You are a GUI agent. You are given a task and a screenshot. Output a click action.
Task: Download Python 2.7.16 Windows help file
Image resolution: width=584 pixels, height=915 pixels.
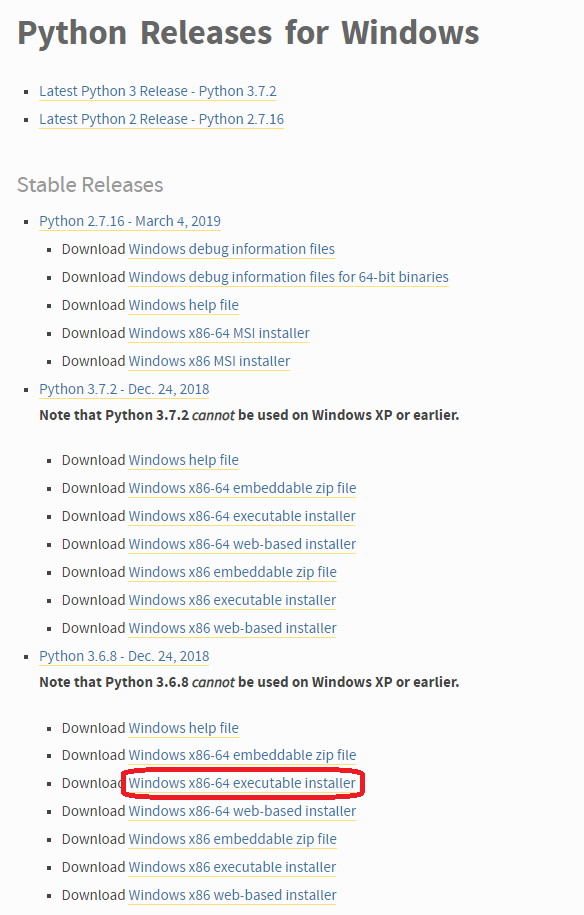point(183,306)
